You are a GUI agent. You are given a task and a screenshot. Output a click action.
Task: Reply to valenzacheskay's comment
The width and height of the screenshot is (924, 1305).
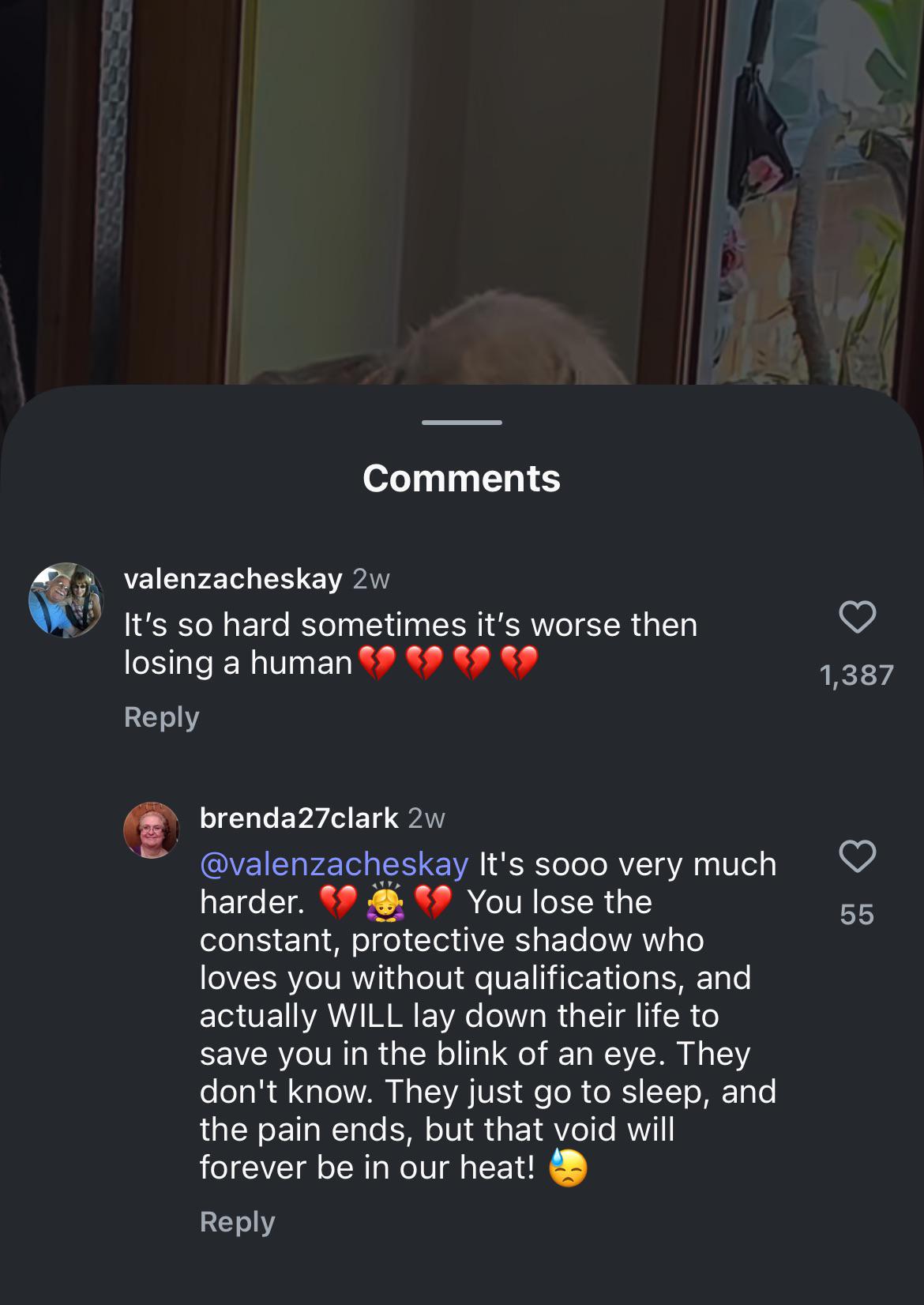tap(162, 717)
